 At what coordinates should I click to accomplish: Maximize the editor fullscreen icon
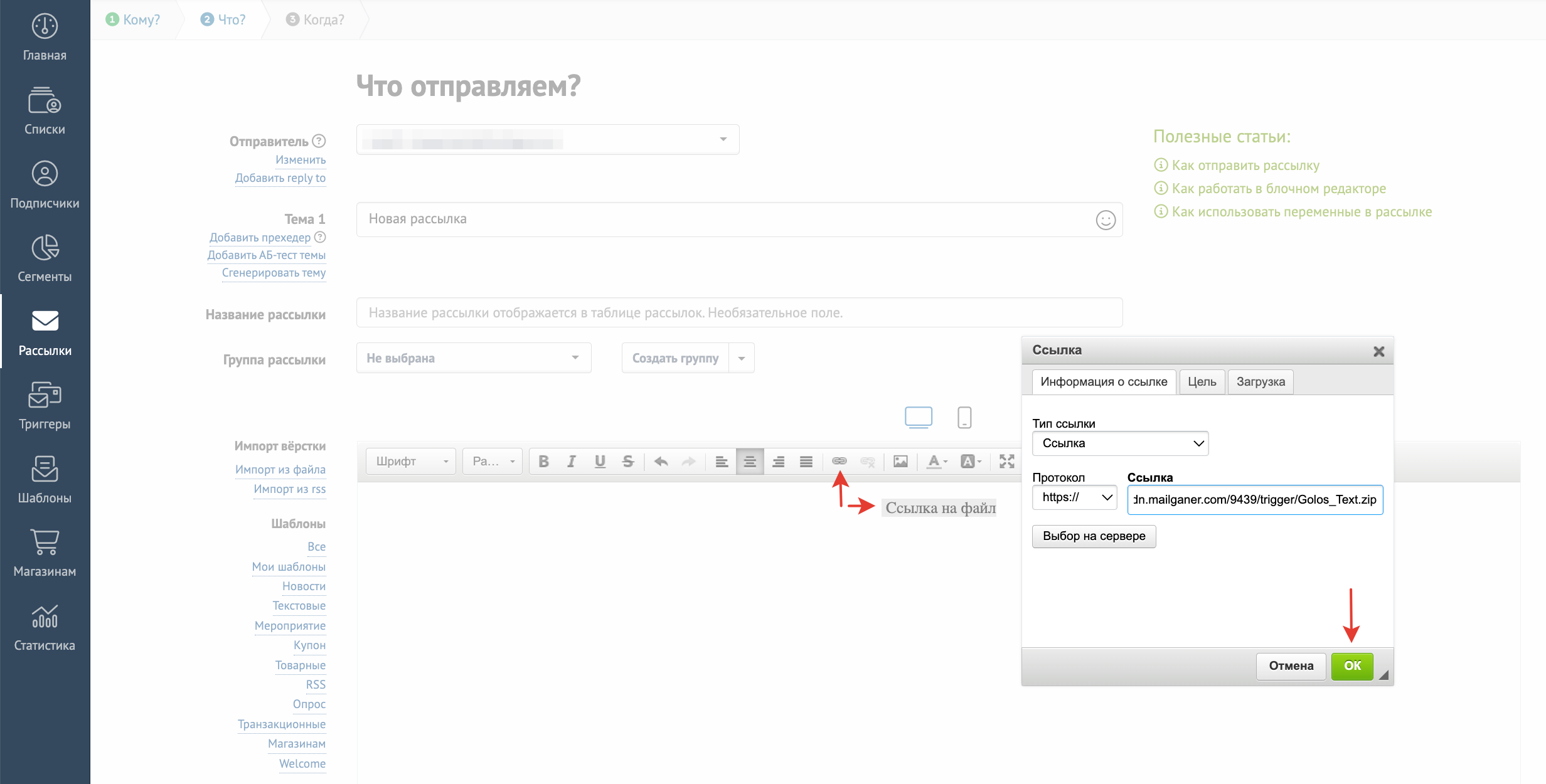1006,462
